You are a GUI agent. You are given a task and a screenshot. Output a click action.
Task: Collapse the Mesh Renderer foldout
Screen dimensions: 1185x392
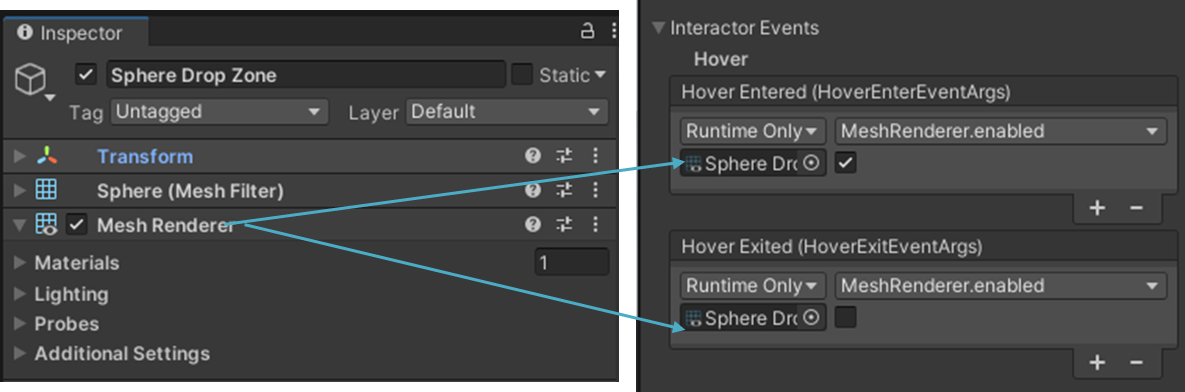20,224
